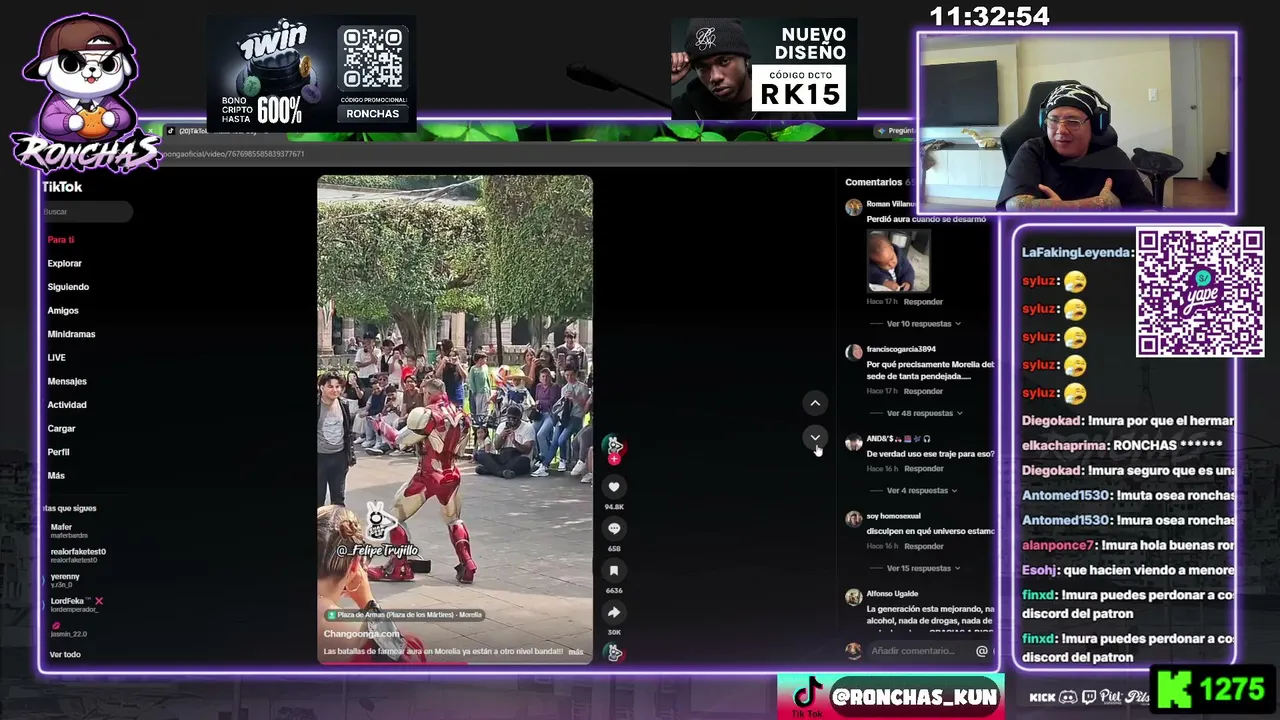The height and width of the screenshot is (720, 1280).
Task: Open Perfil in the sidebar
Action: tap(58, 452)
